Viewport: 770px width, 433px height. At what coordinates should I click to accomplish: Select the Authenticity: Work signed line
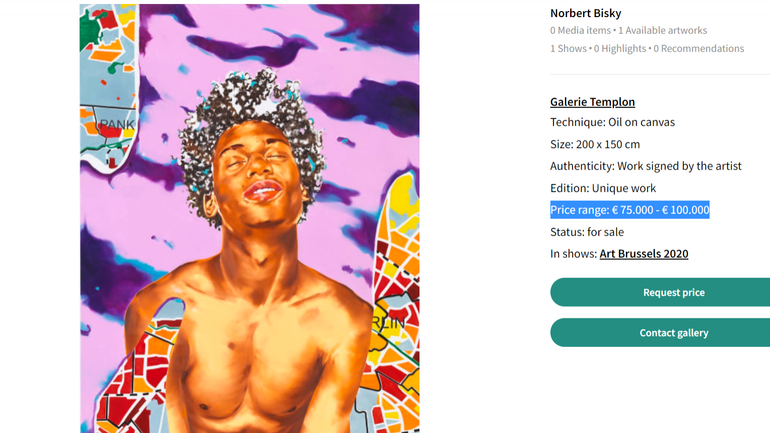645,166
